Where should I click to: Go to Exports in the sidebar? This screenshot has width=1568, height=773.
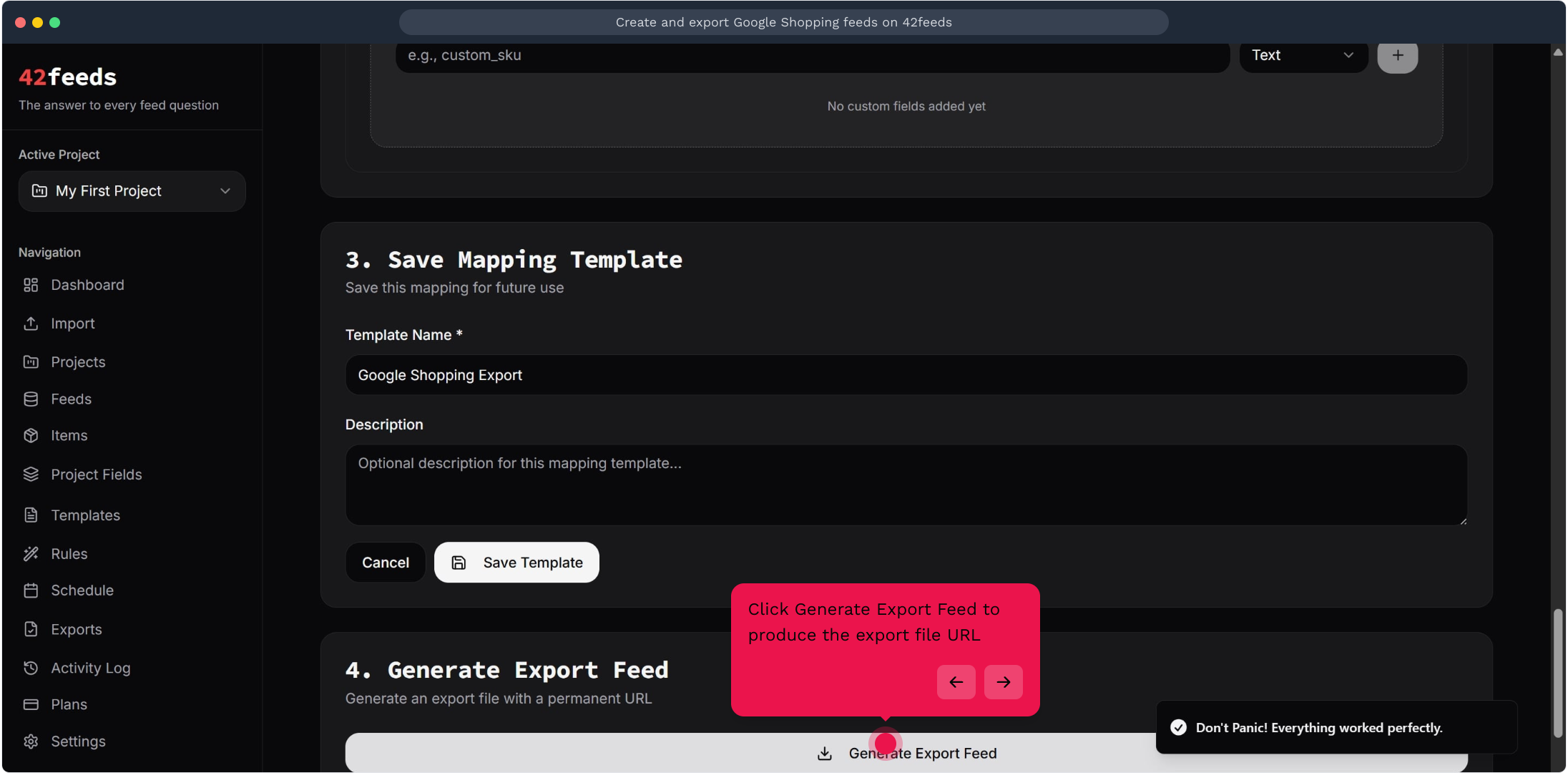click(x=76, y=630)
